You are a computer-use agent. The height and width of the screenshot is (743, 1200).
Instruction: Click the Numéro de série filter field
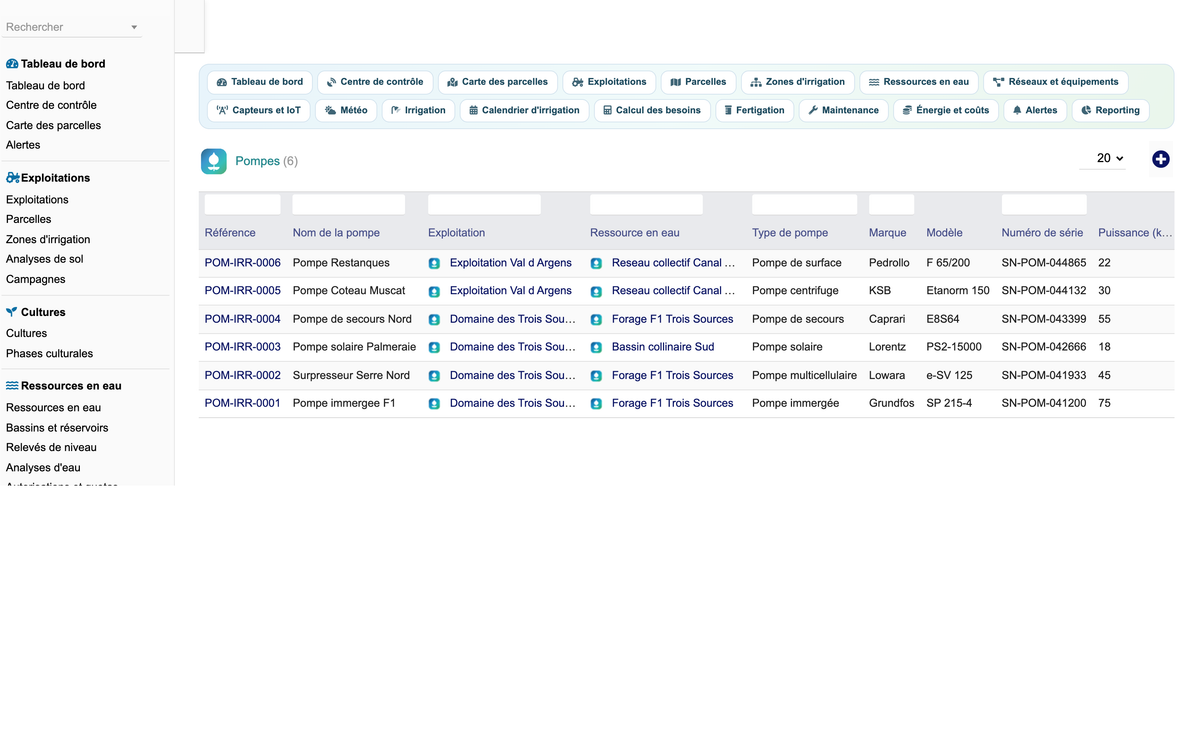click(1044, 204)
